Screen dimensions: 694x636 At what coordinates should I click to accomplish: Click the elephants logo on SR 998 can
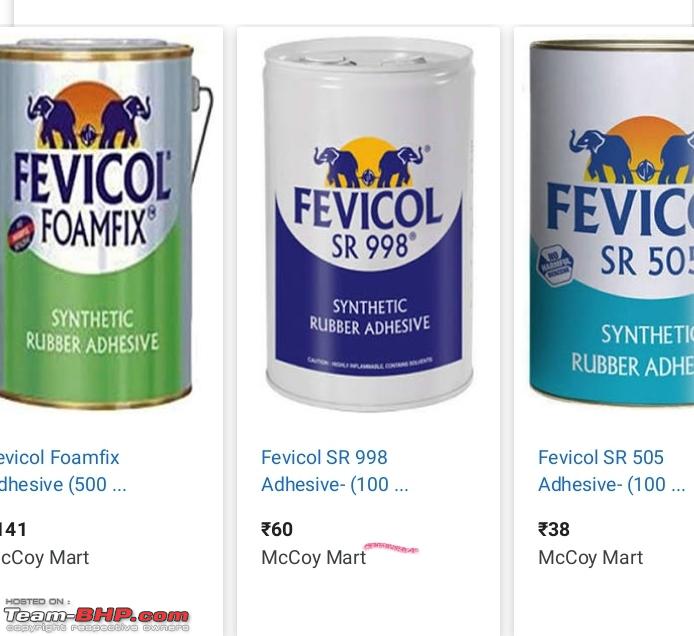click(x=368, y=163)
